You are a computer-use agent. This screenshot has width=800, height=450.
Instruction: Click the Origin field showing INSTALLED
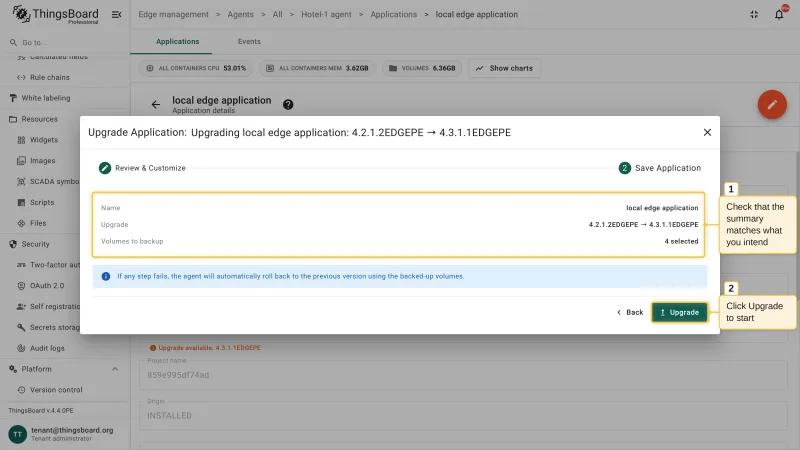coord(463,414)
